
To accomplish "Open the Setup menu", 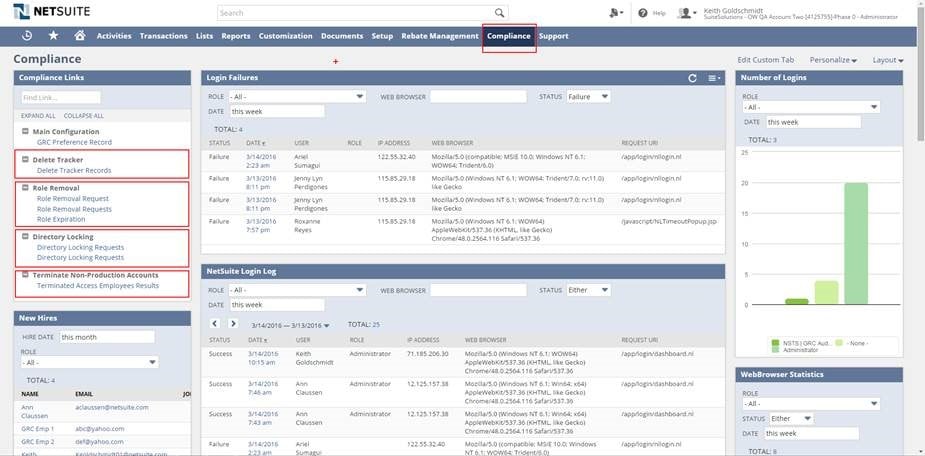I will pos(382,36).
